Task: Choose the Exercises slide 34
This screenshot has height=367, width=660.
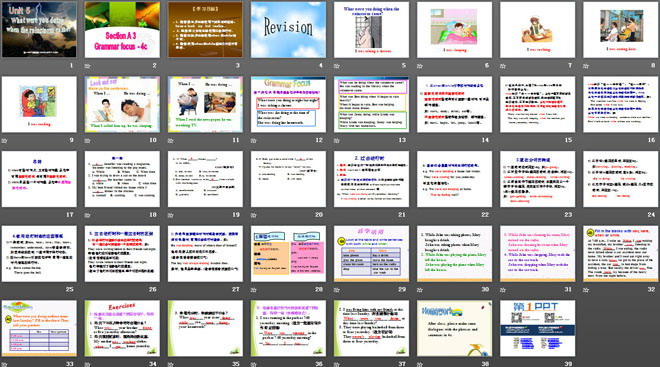Action: click(122, 328)
